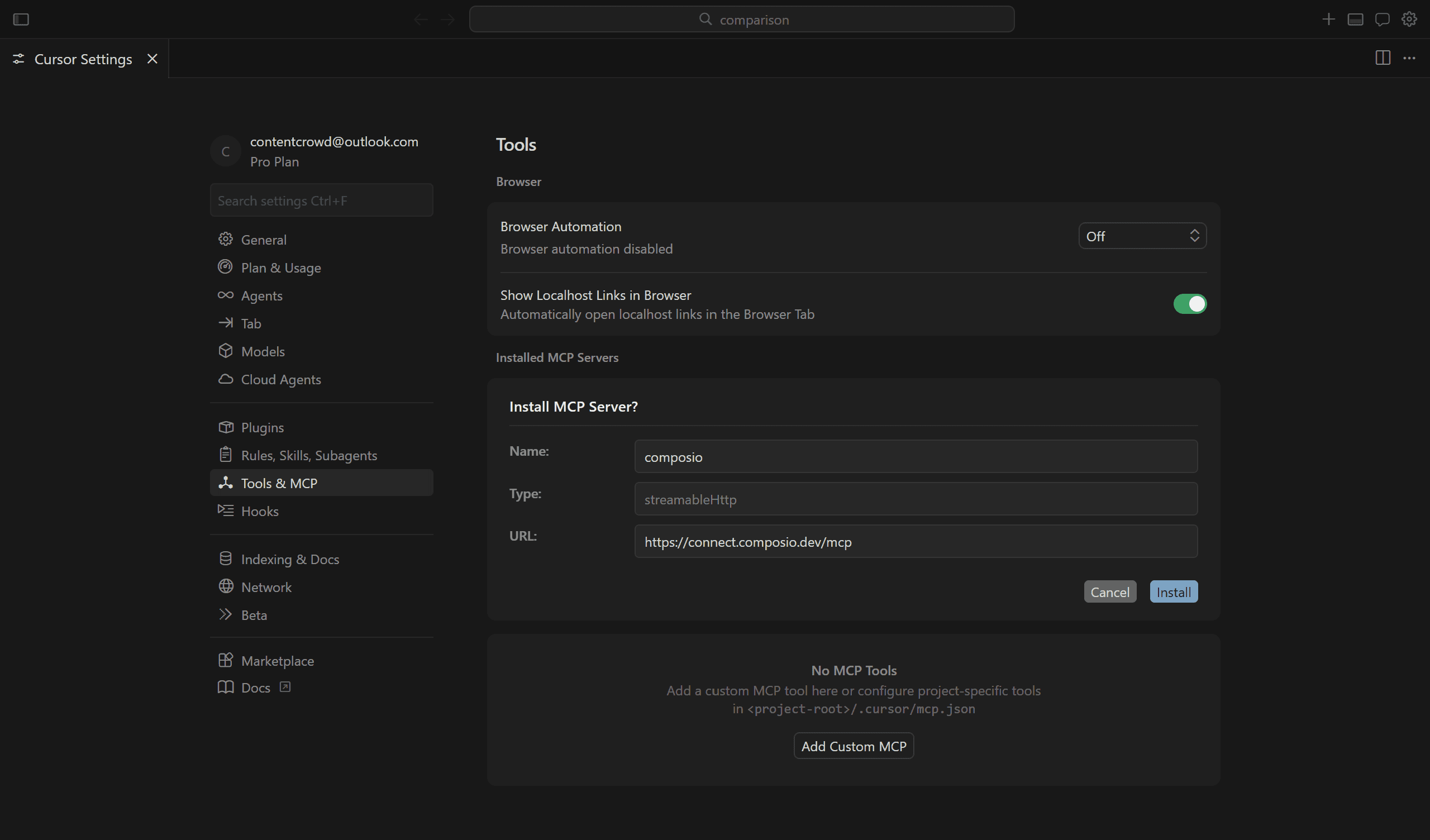This screenshot has height=840, width=1430.
Task: Click the split editor icon
Action: pos(1383,58)
